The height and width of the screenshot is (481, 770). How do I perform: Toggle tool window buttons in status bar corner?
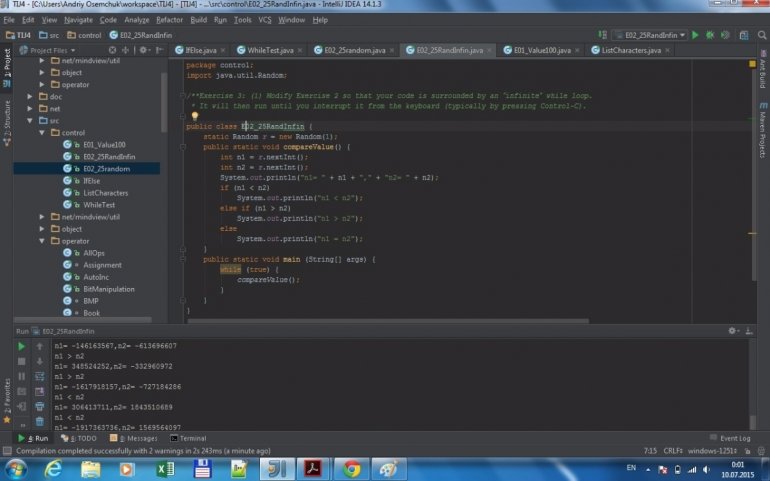click(7, 451)
